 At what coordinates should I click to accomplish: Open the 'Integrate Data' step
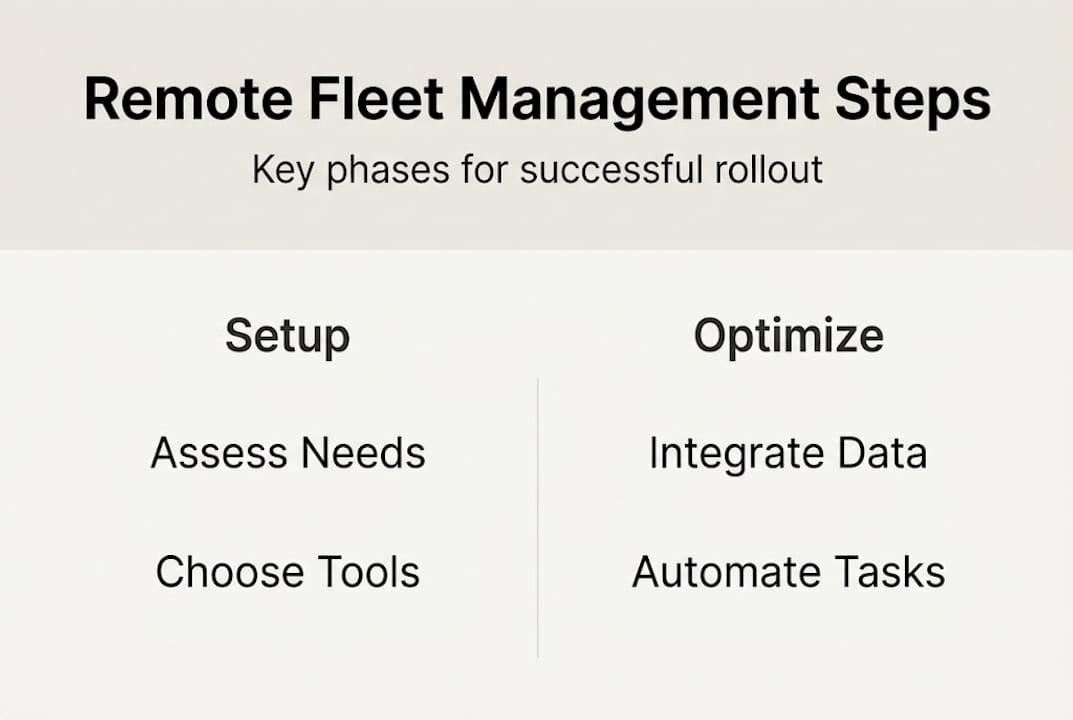[788, 454]
